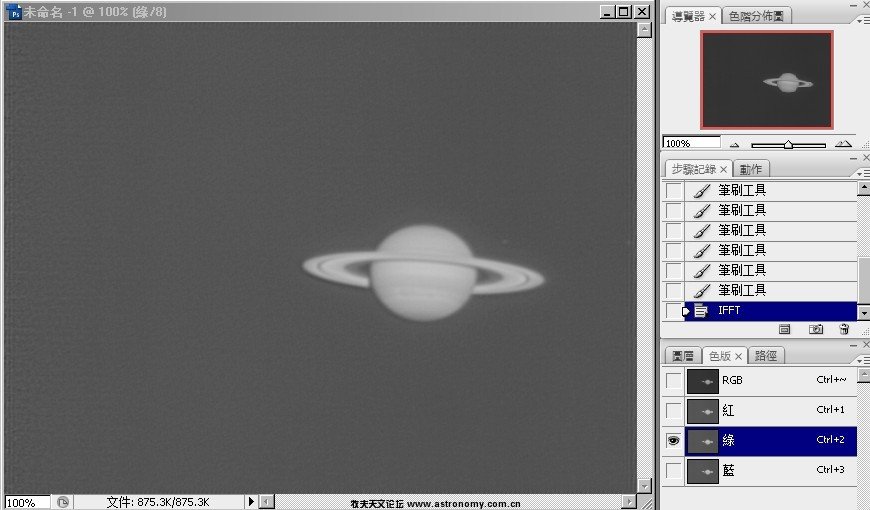Close the 色版 Channels tab with its x
Viewport: 870px width, 510px height.
pos(739,356)
